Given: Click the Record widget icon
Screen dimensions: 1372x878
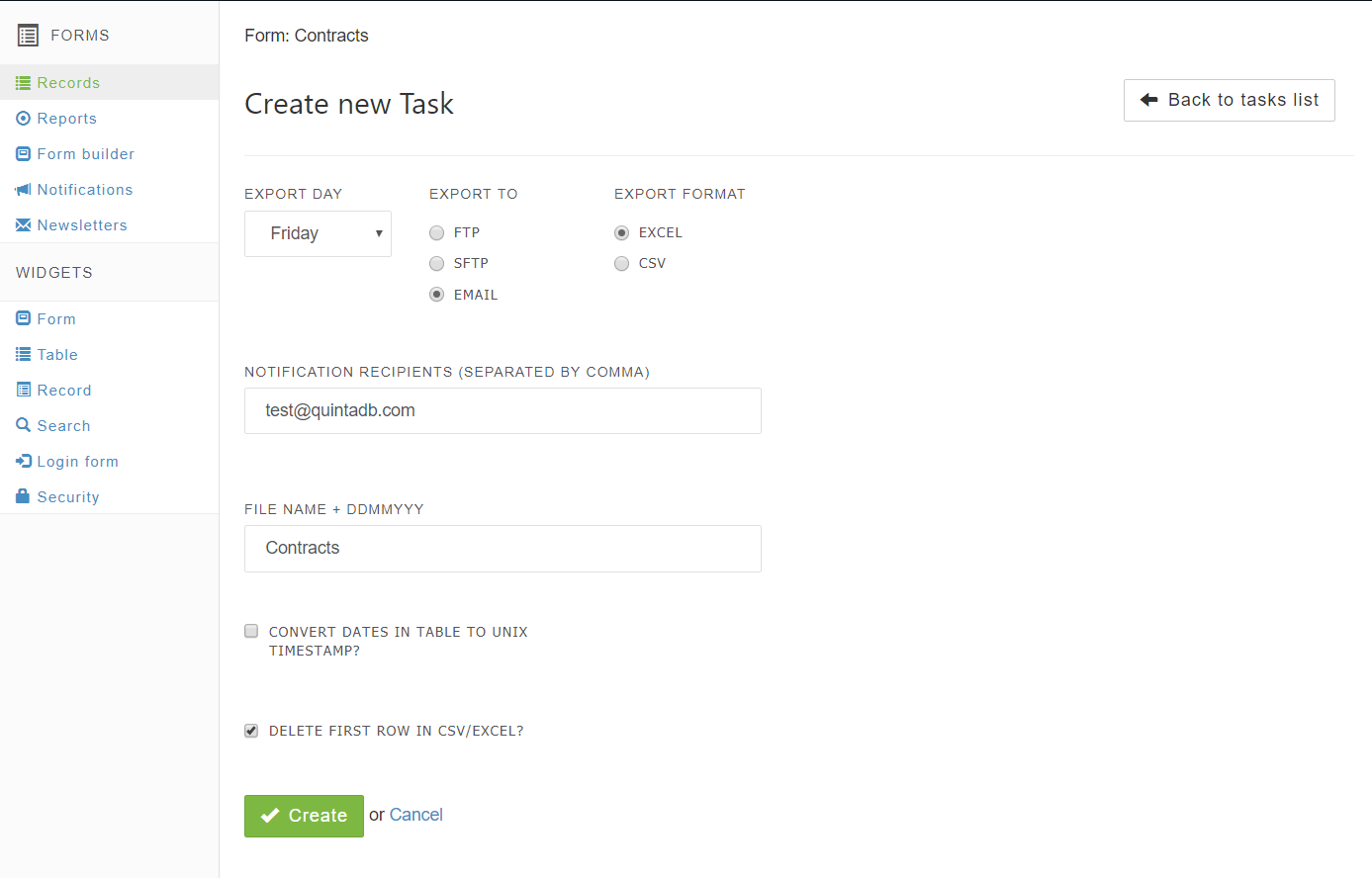Looking at the screenshot, I should (23, 391).
